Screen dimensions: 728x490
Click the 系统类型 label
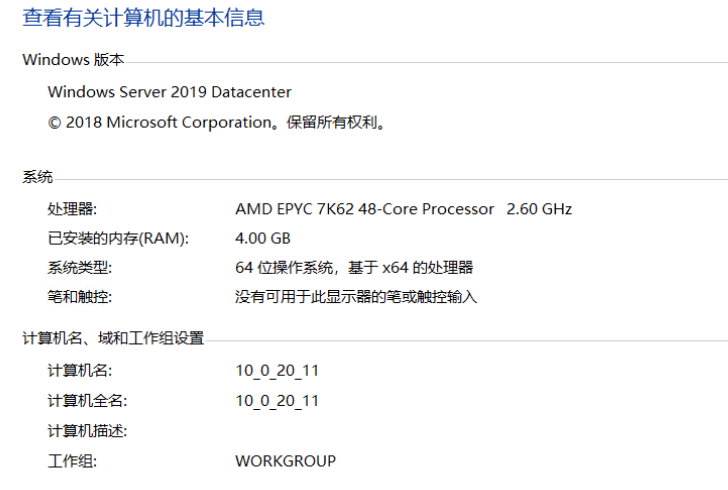click(x=80, y=268)
